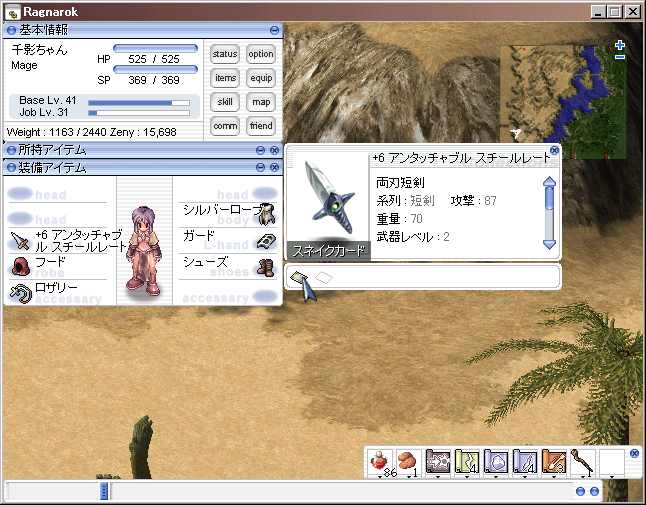
Task: Click the Ragnarok window title icon
Action: click(x=12, y=12)
